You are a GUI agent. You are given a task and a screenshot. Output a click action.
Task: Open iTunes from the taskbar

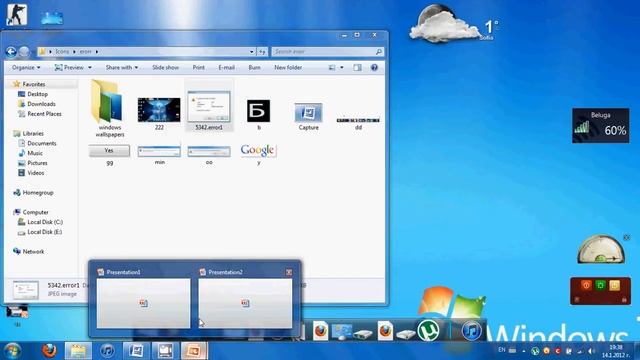(107, 351)
